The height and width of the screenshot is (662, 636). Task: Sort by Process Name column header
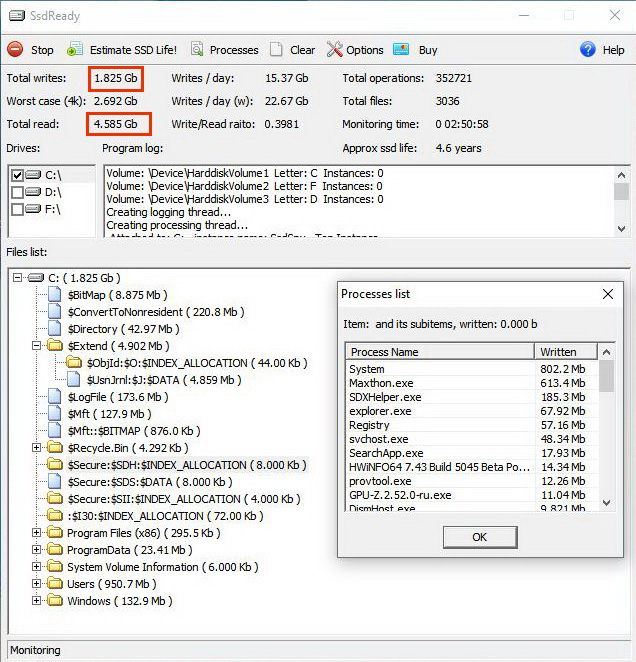[x=440, y=352]
